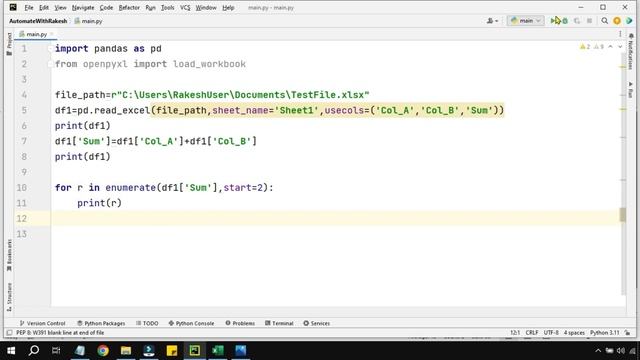This screenshot has width=640, height=360.
Task: Jump to previous highlighted error arrow
Action: click(610, 47)
